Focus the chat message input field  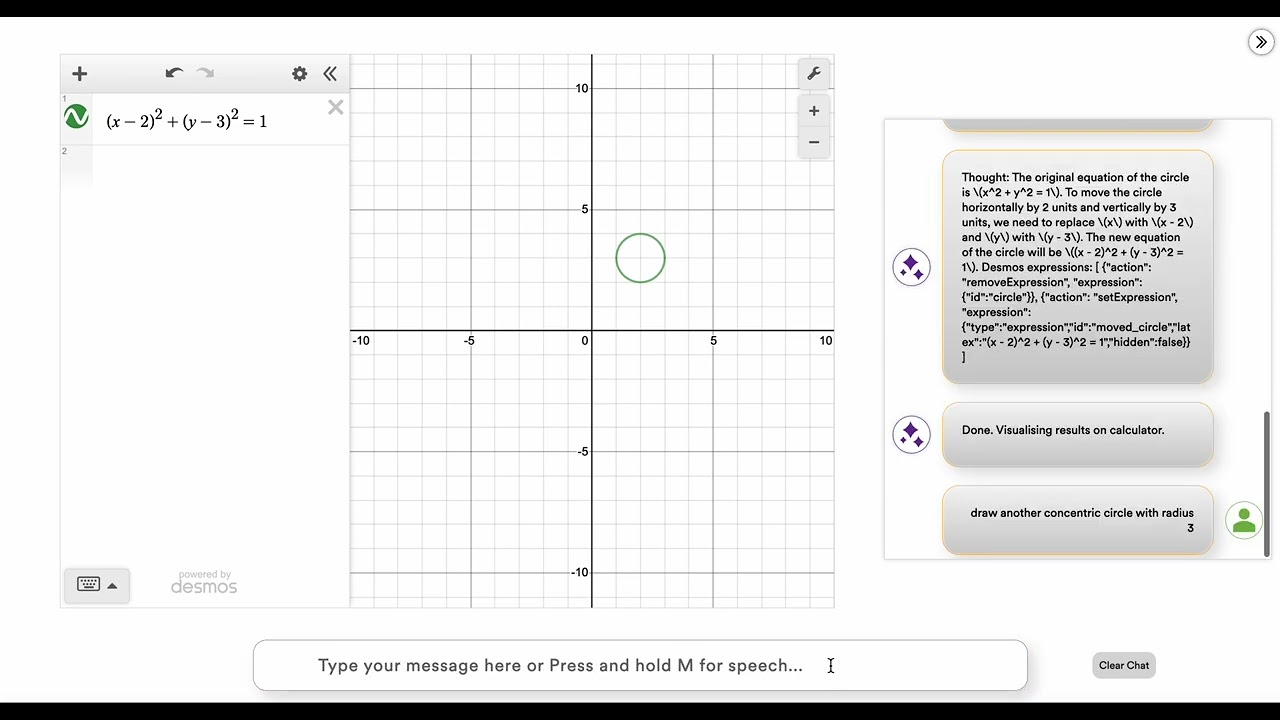[640, 665]
